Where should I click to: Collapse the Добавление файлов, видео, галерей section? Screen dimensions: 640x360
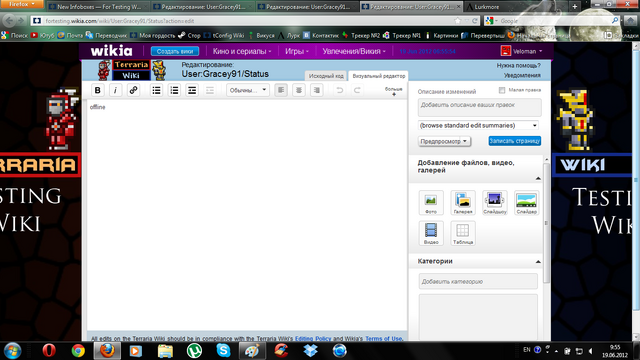point(538,178)
